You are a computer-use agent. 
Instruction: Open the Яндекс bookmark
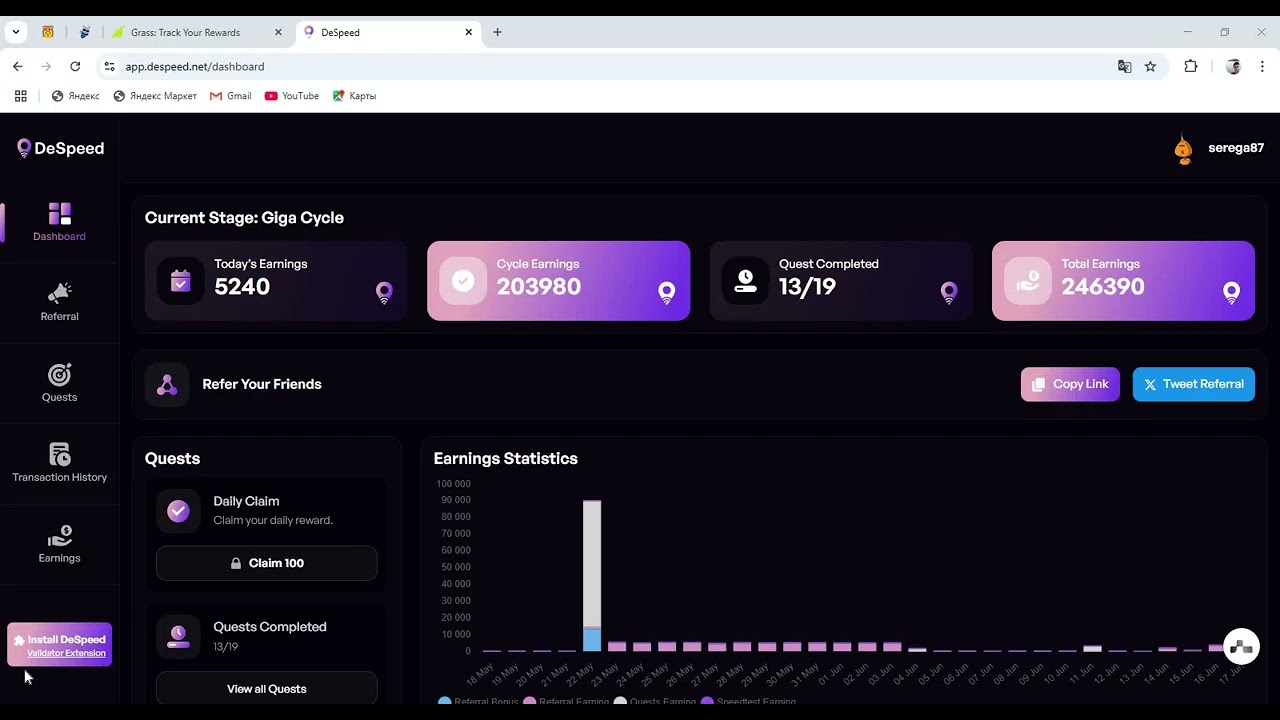[75, 96]
